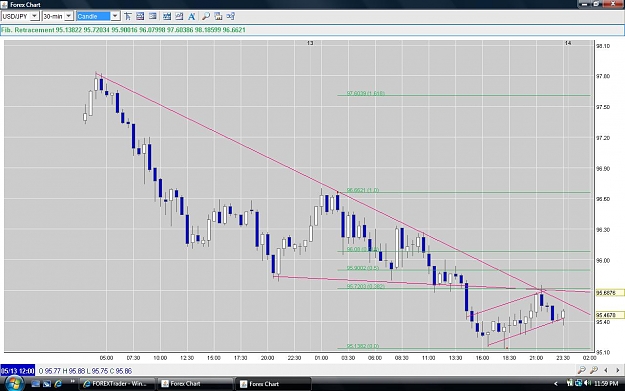Click the add indicator chart icon

pos(167,16)
